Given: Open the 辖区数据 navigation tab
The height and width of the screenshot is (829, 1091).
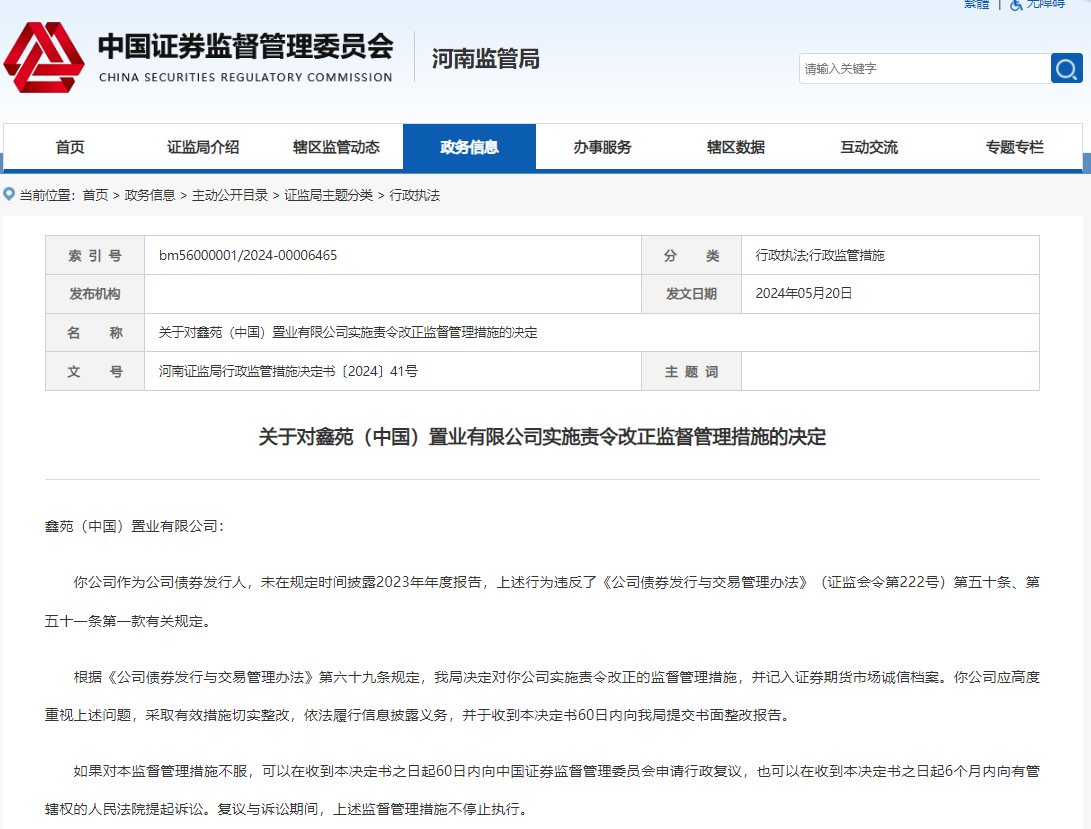Looking at the screenshot, I should coord(736,147).
